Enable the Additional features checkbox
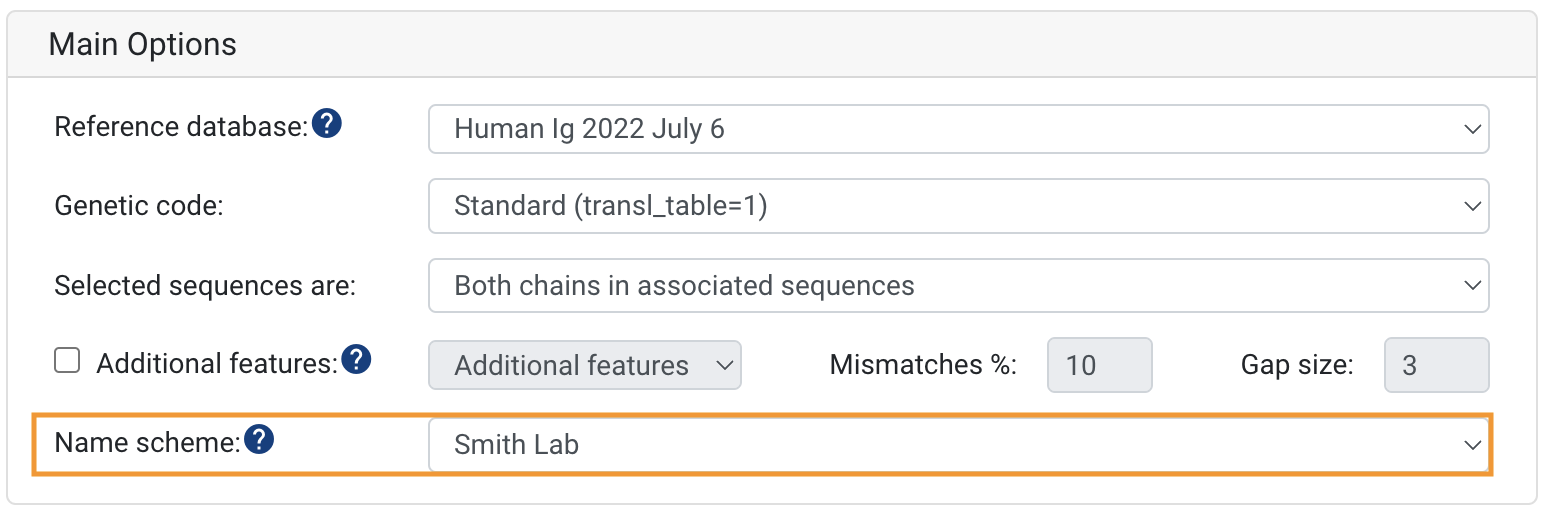 tap(67, 361)
